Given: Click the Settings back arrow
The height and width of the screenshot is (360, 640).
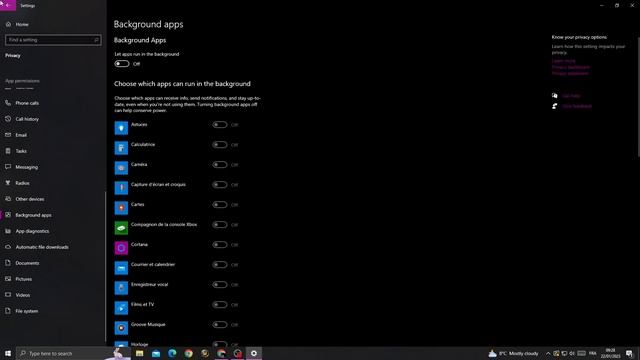Looking at the screenshot, I should click(8, 5).
